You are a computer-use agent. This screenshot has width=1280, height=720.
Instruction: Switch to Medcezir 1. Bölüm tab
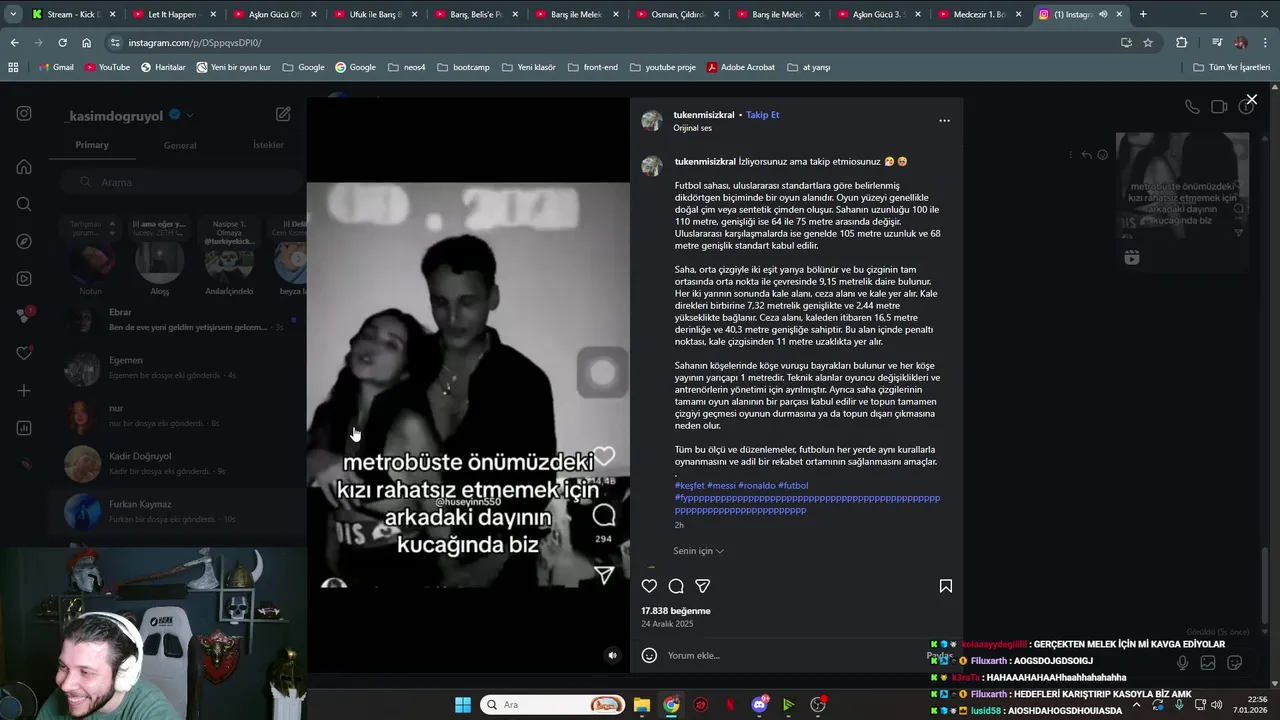click(978, 14)
